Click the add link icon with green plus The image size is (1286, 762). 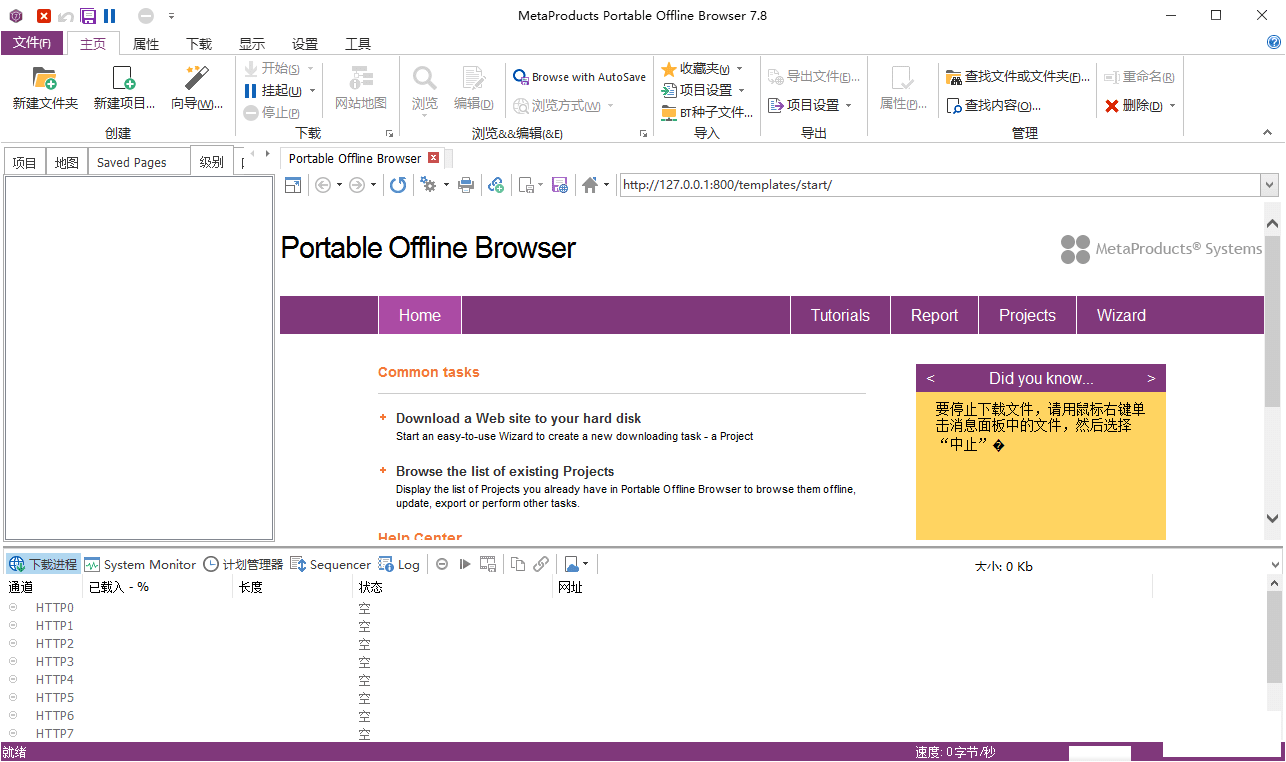pyautogui.click(x=496, y=185)
